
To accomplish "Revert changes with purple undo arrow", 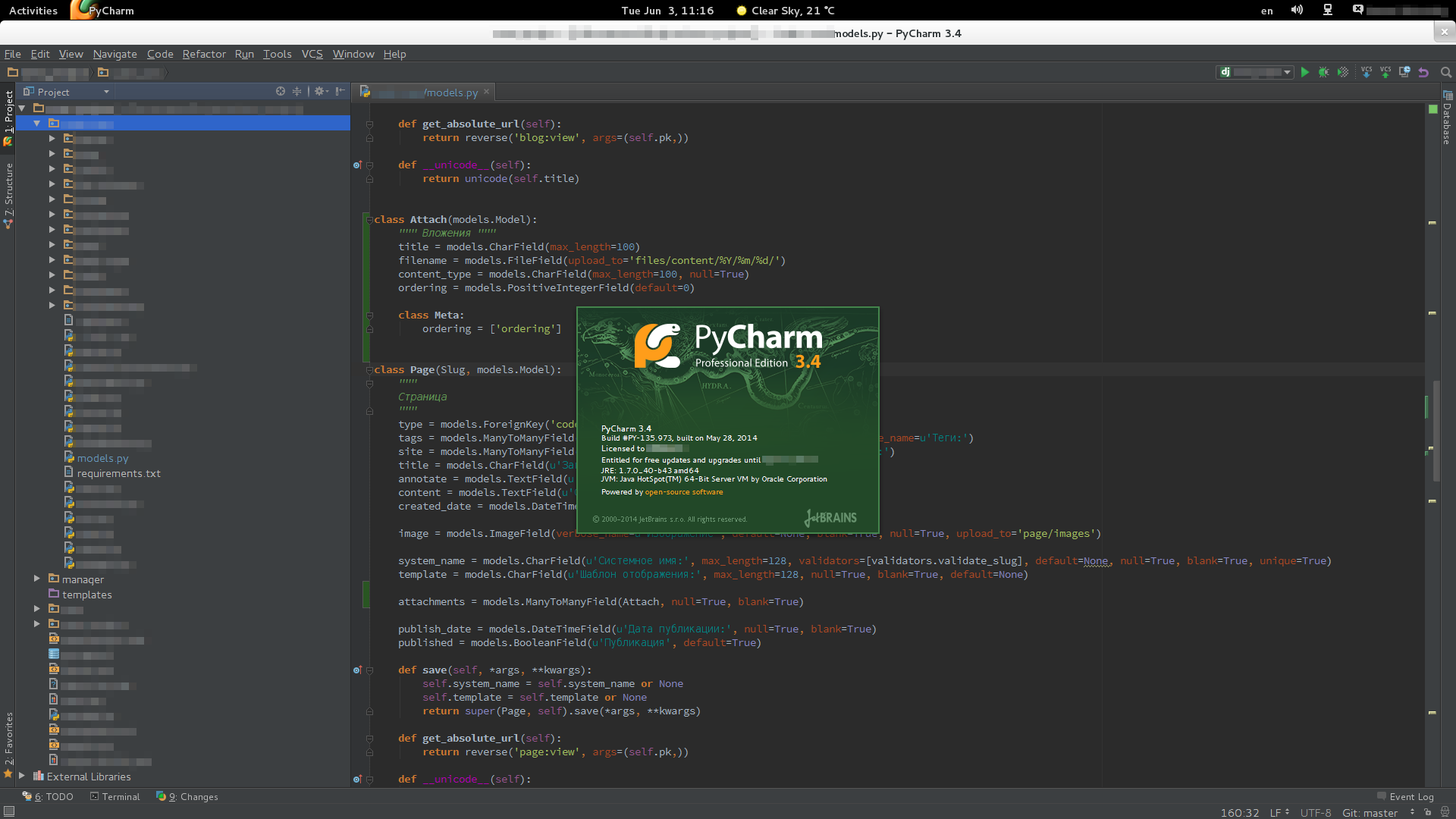I will coord(1423,72).
